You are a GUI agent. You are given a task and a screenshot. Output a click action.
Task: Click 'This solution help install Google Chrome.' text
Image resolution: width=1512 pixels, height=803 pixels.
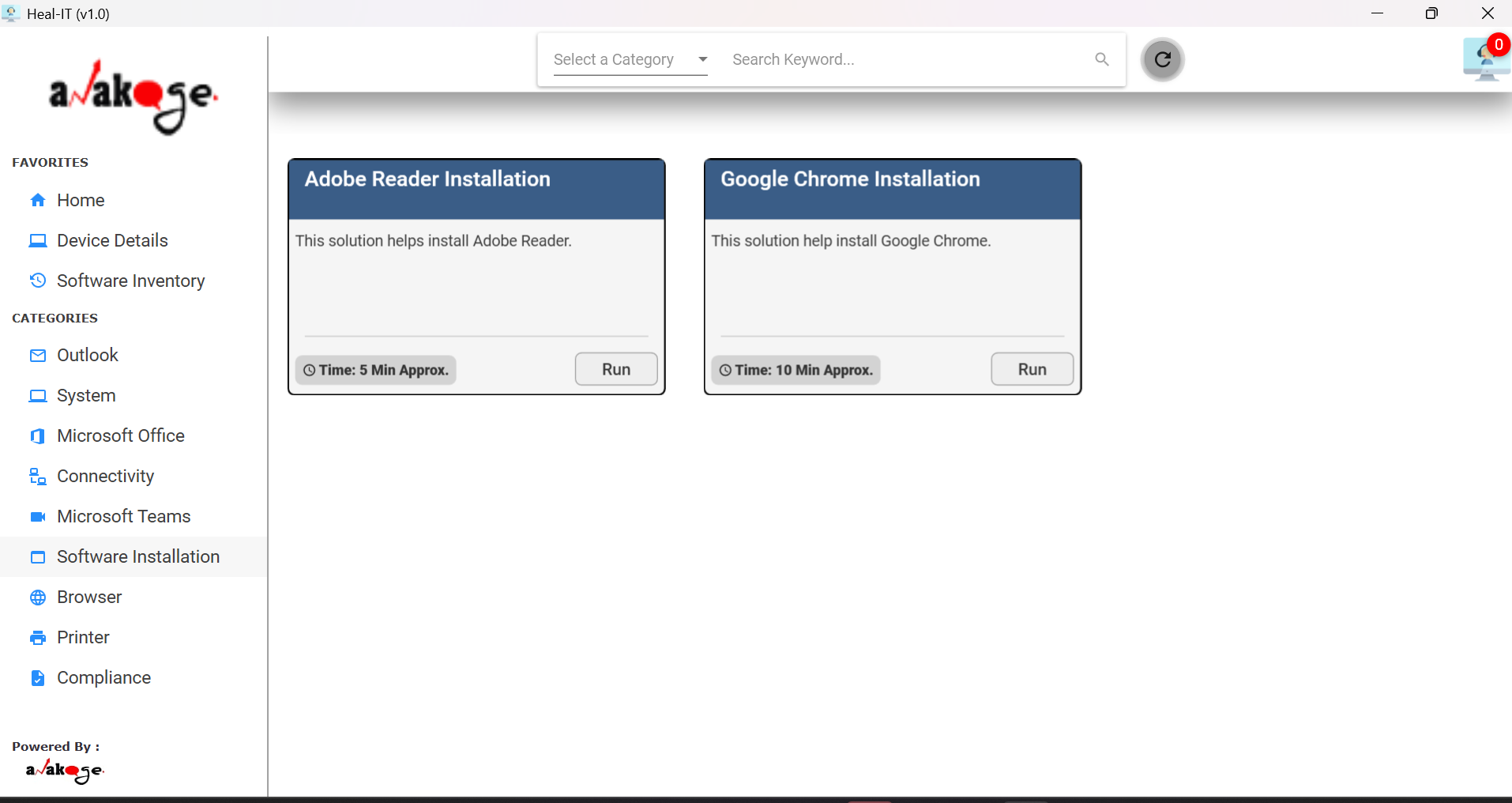pyautogui.click(x=851, y=241)
